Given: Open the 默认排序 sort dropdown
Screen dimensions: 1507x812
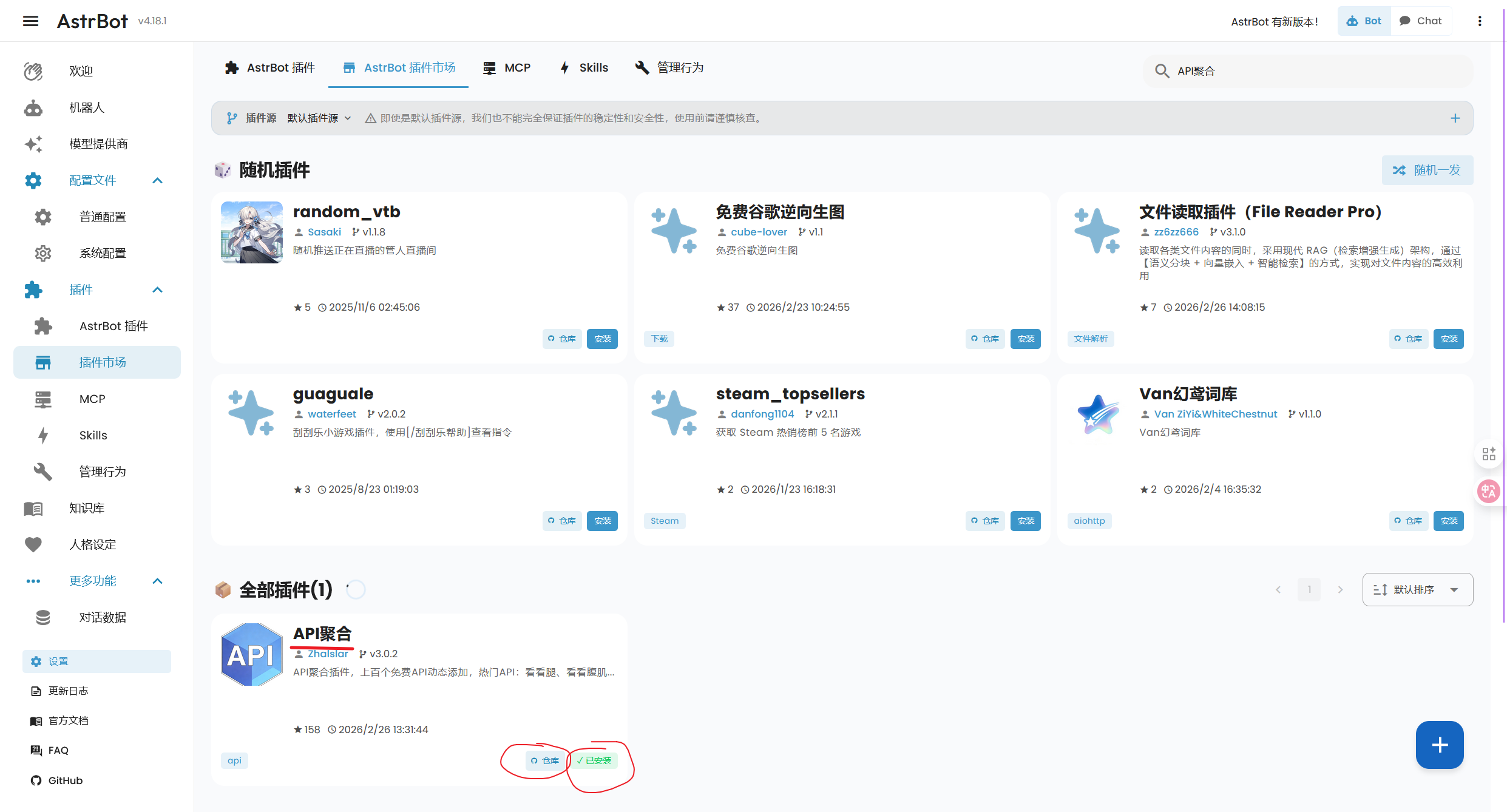Looking at the screenshot, I should coord(1417,589).
